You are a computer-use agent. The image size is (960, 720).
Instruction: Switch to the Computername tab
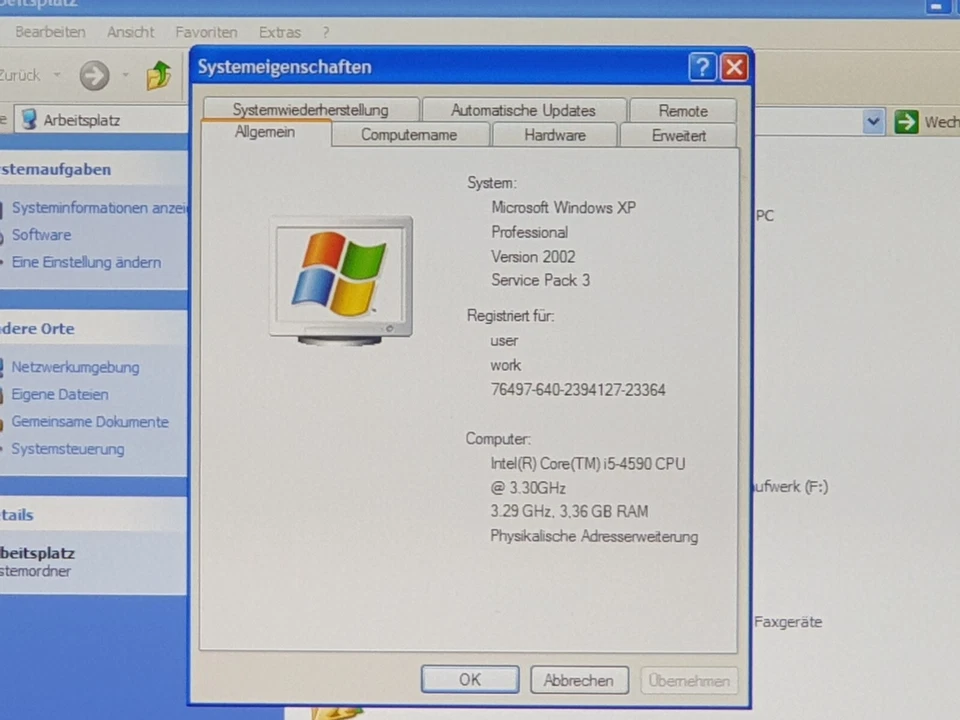pos(409,135)
